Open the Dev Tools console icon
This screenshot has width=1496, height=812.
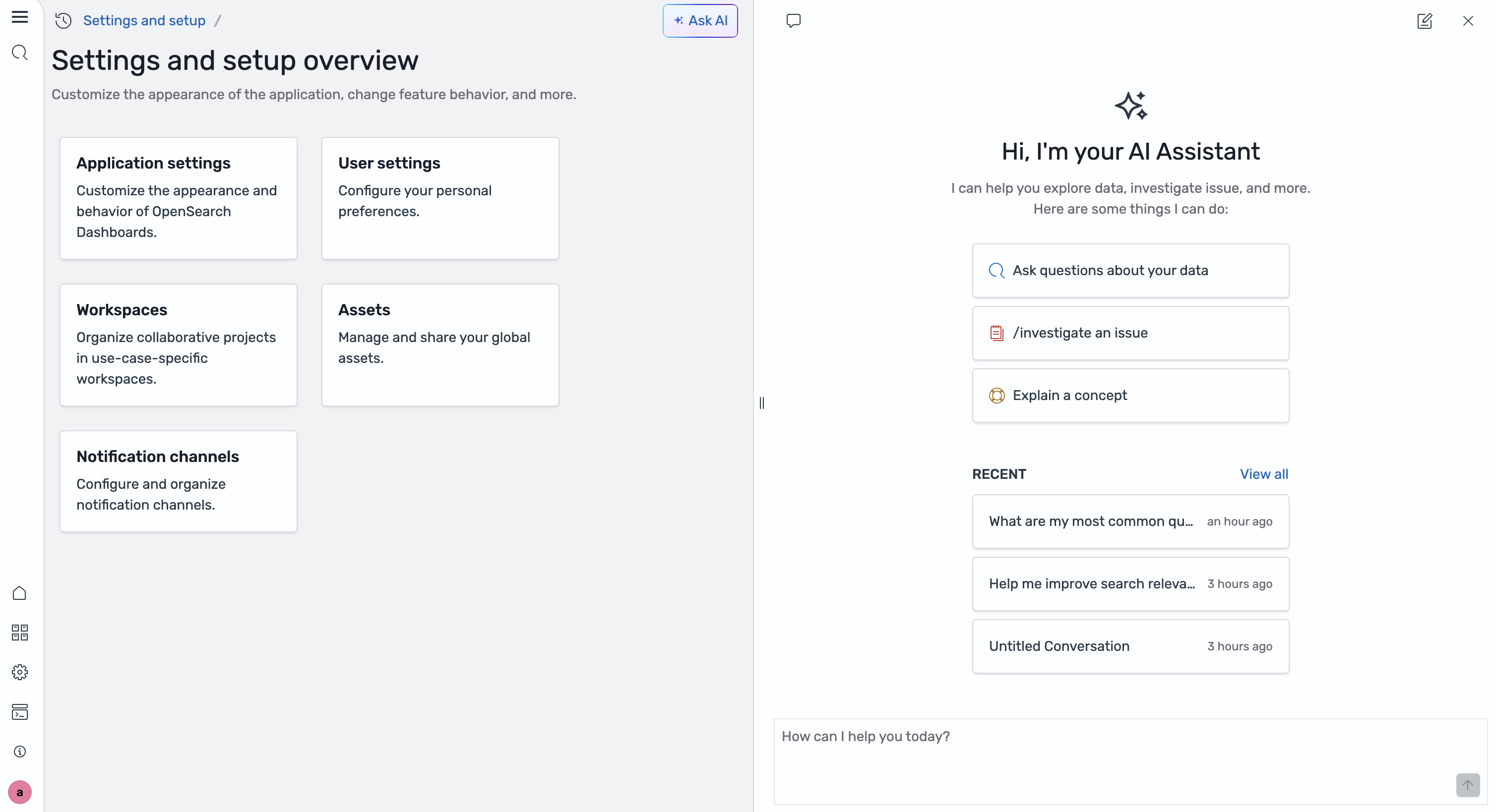(x=20, y=711)
